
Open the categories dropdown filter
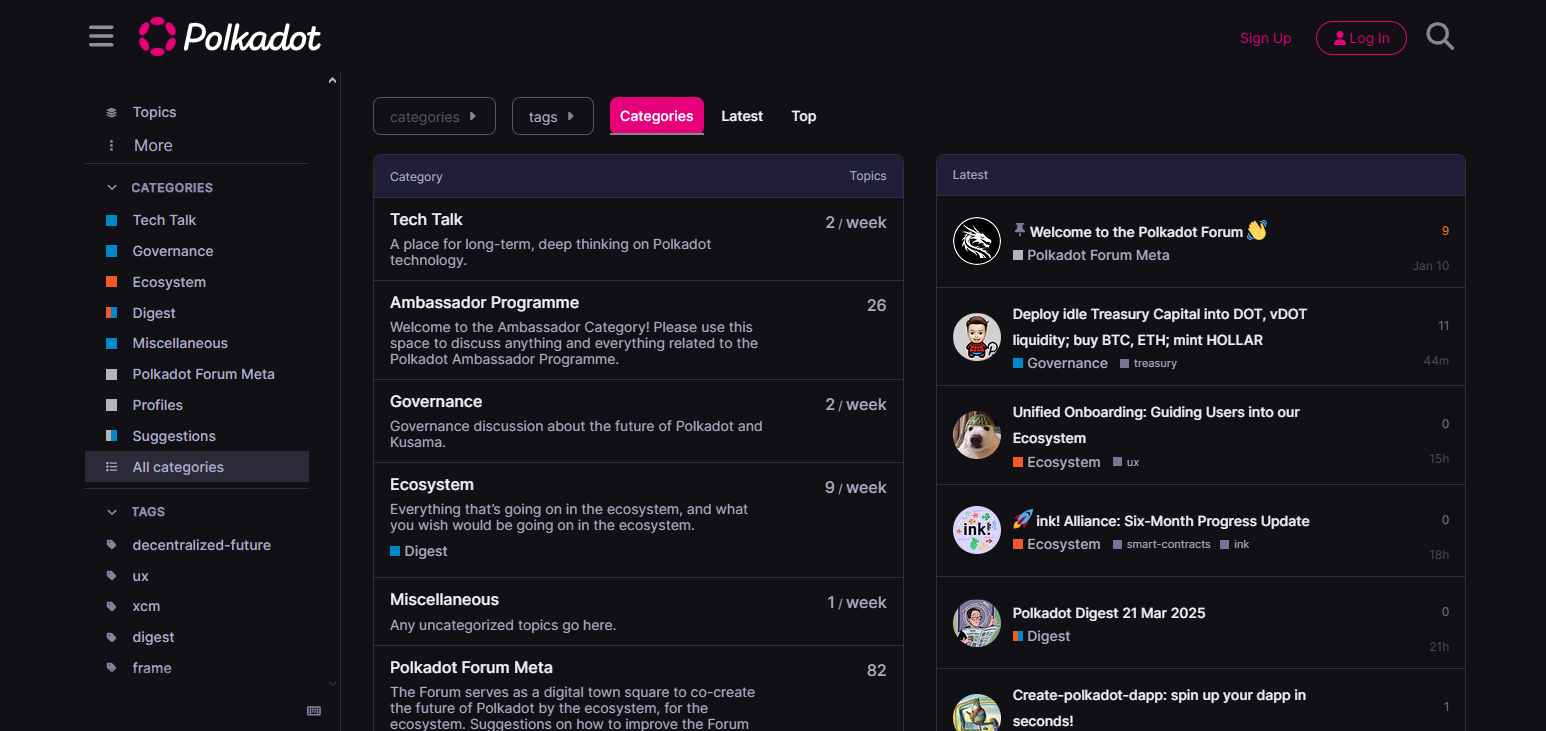[x=434, y=116]
